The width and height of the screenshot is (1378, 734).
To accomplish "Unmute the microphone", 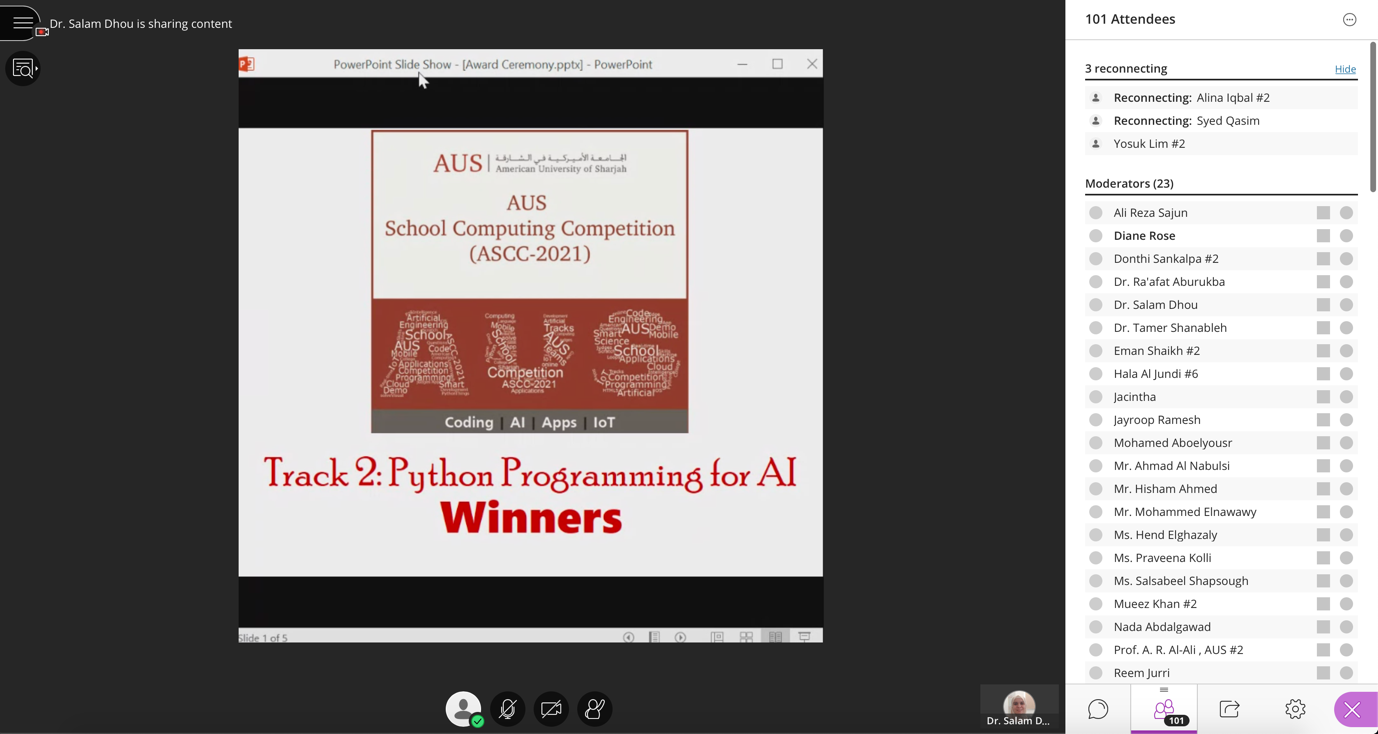I will point(507,709).
